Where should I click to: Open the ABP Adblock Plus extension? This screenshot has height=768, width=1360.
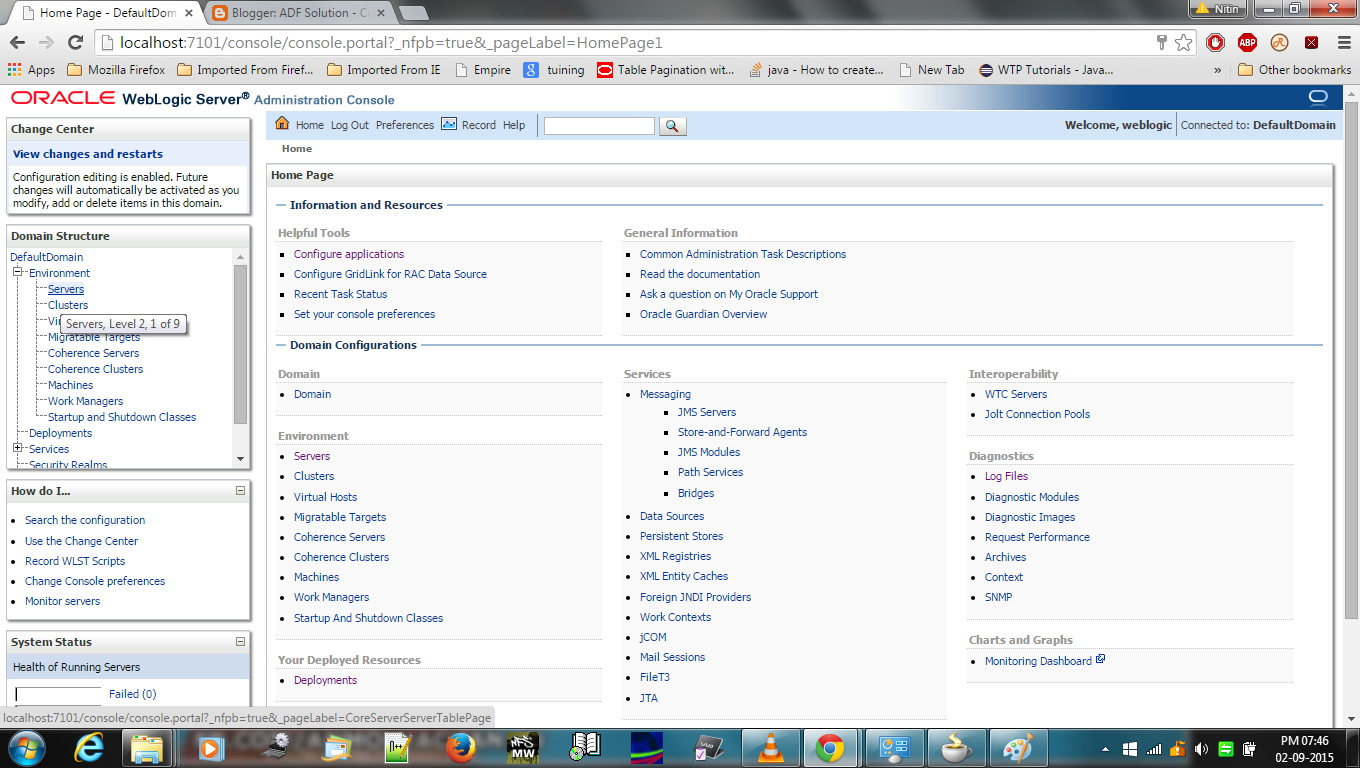1247,43
